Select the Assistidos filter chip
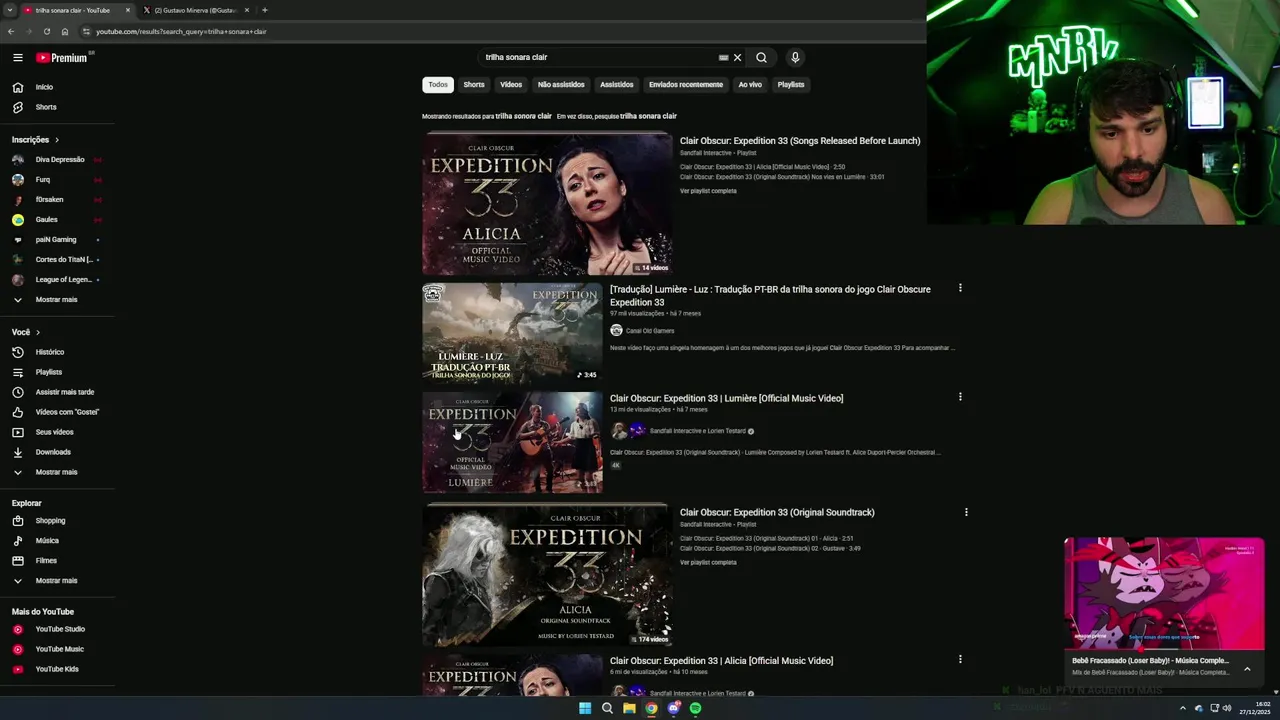1280x720 pixels. tap(617, 85)
